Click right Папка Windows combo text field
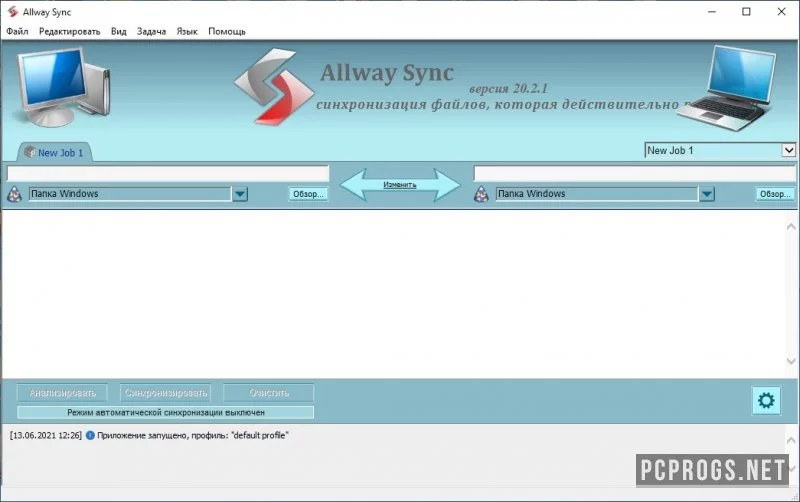The width and height of the screenshot is (800, 502). [x=596, y=194]
